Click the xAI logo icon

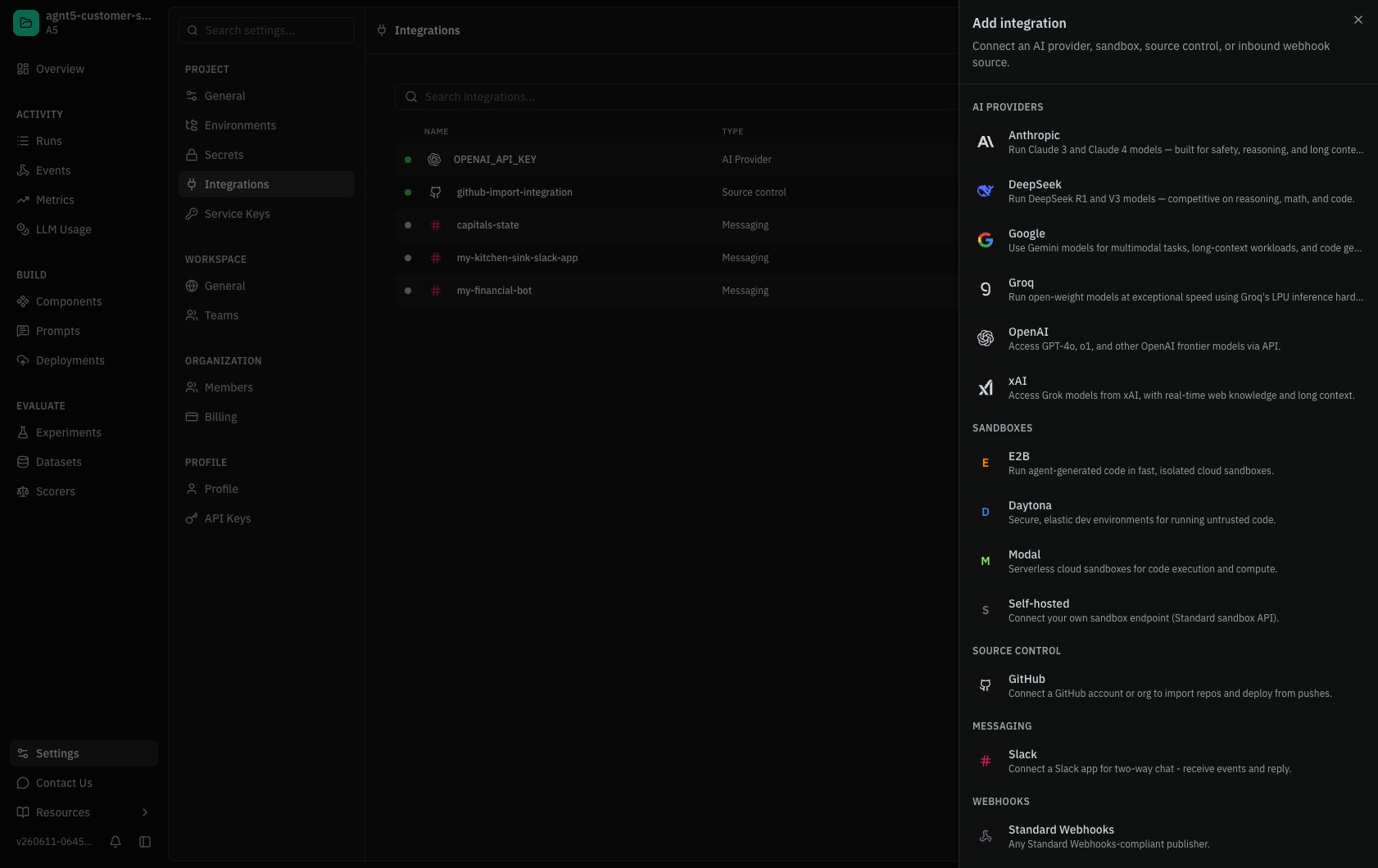[x=986, y=387]
